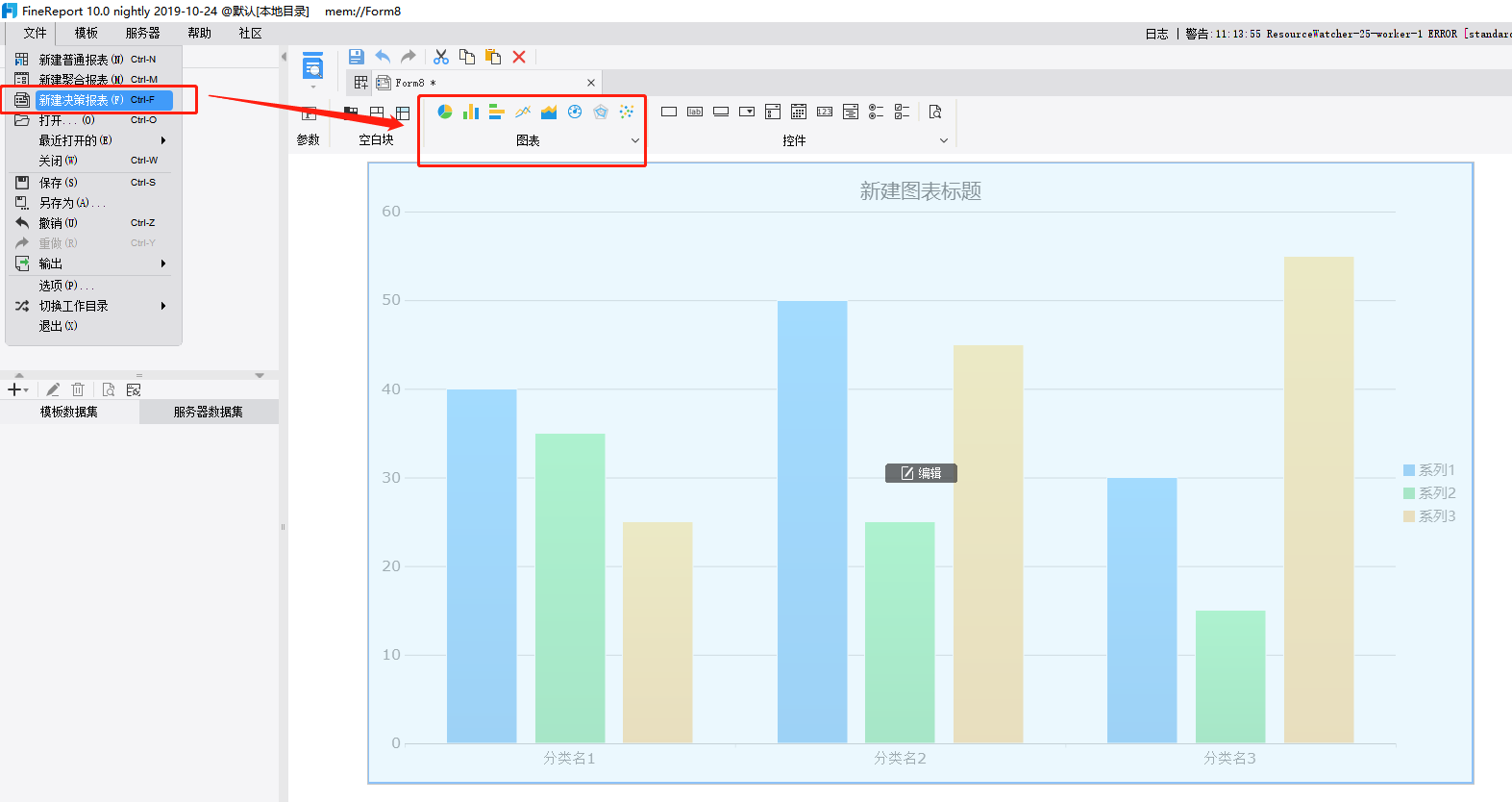Click the save icon in the top toolbar
Viewport: 1512px width, 802px height.
click(x=356, y=57)
